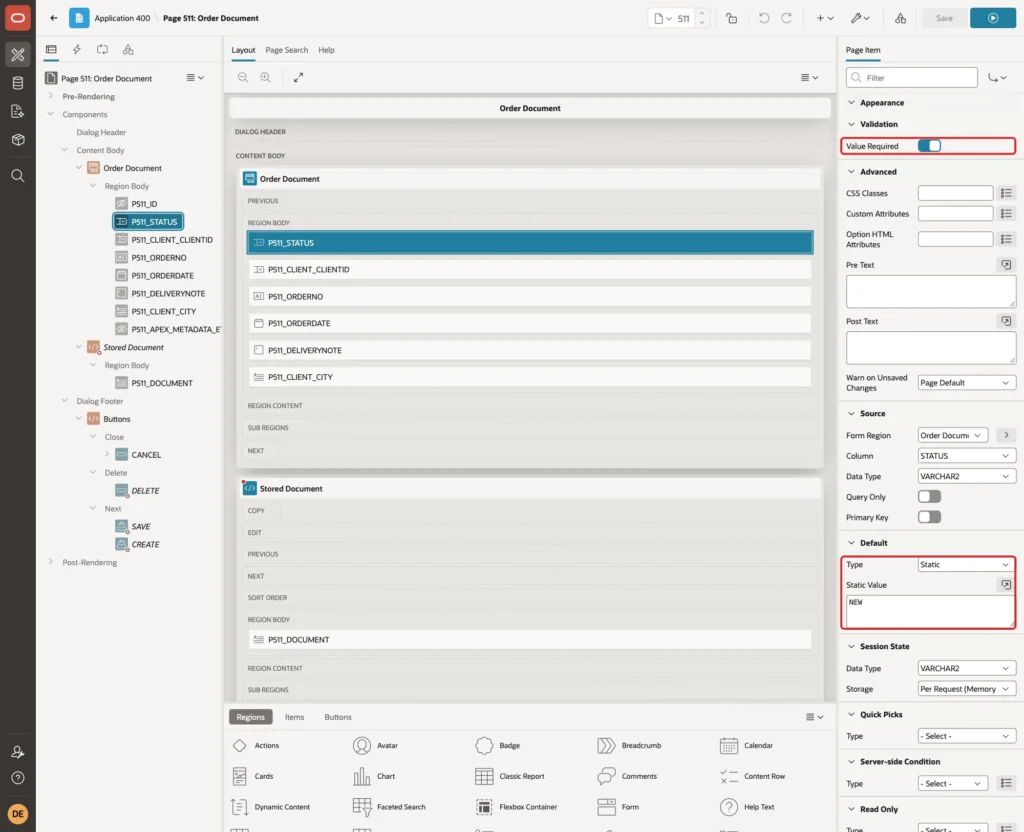This screenshot has width=1024, height=832.
Task: Collapse the Validation section
Action: coord(851,124)
